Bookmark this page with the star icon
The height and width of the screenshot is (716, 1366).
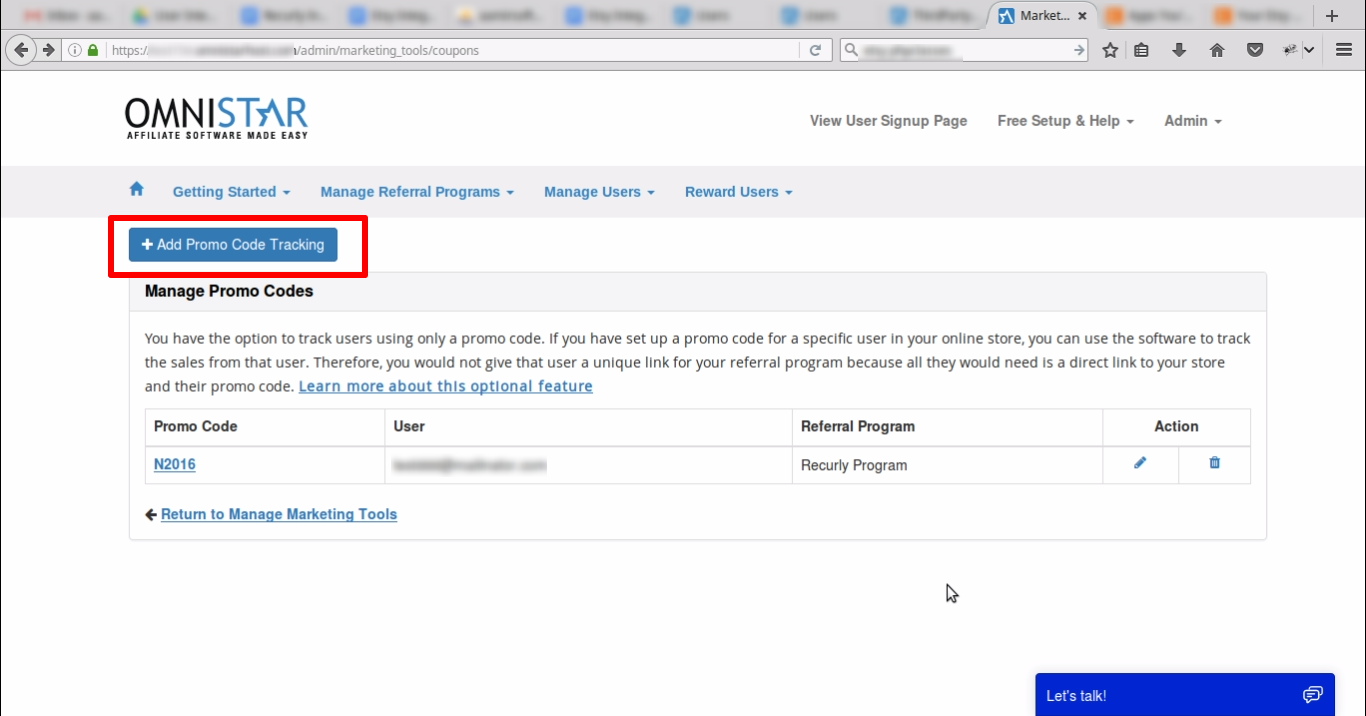pyautogui.click(x=1110, y=50)
